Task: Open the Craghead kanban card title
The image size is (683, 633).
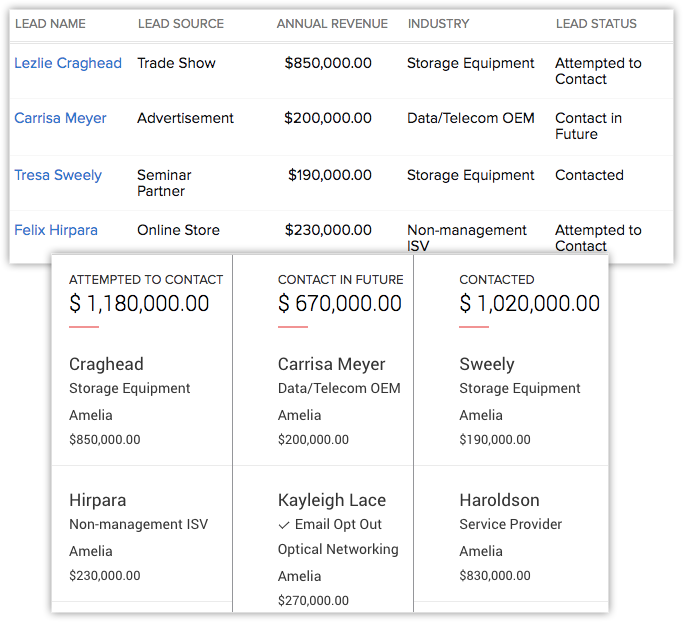Action: tap(106, 364)
